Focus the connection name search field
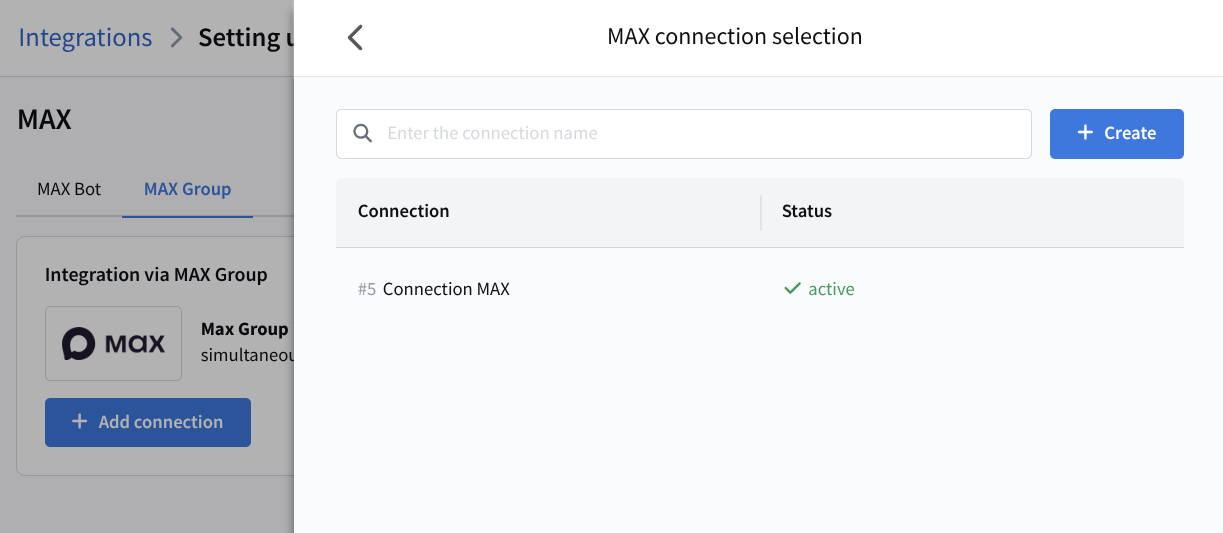This screenshot has height=533, width=1223. [700, 134]
